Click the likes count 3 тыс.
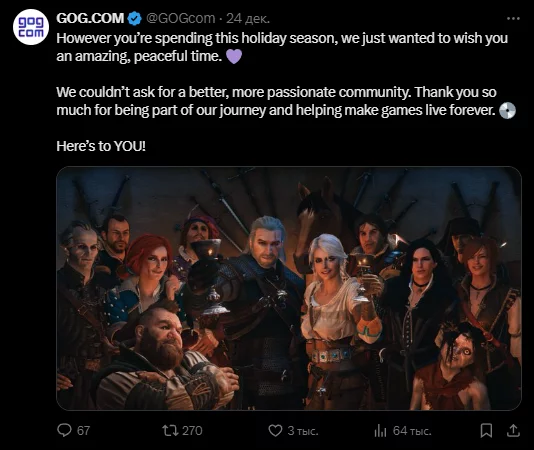This screenshot has height=450, width=534. (303, 431)
